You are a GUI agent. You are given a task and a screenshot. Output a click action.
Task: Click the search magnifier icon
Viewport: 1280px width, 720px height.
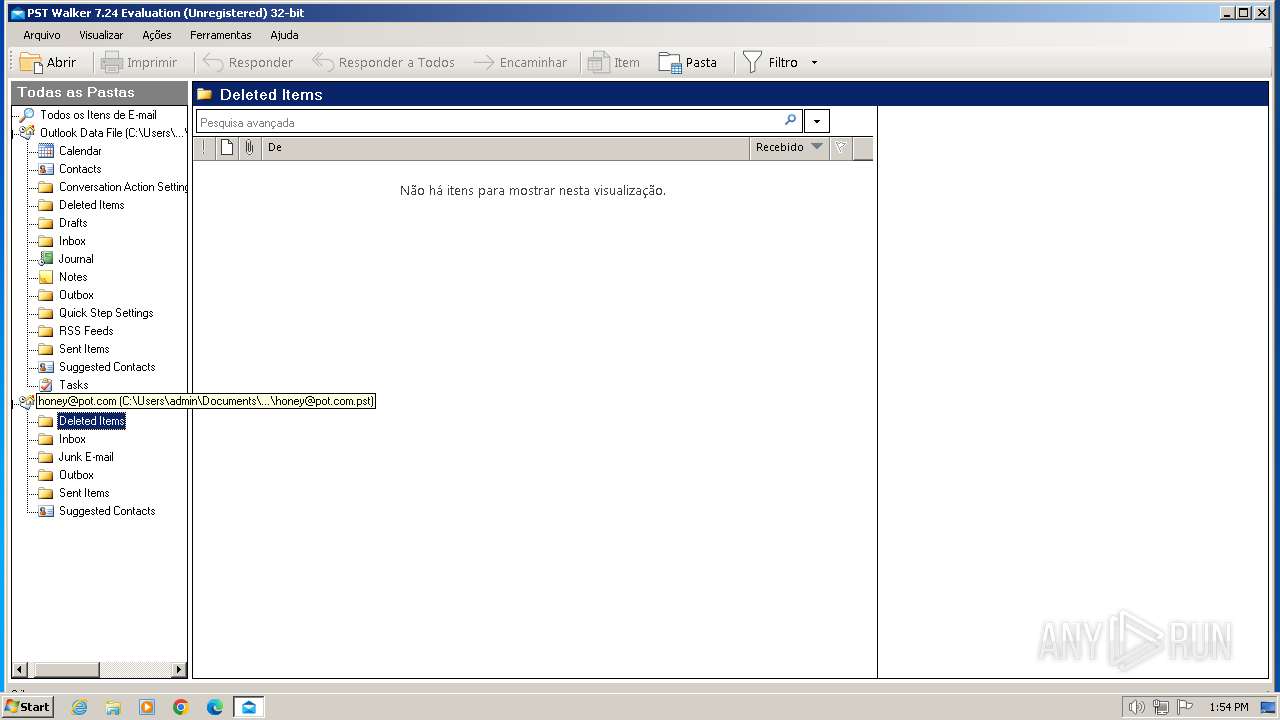click(790, 121)
